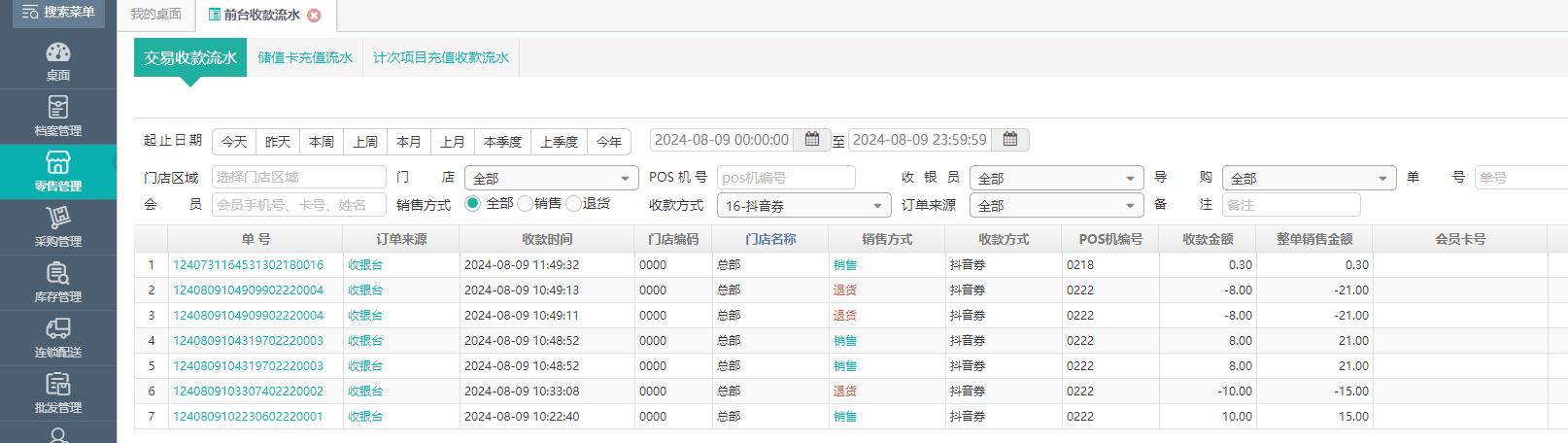Image resolution: width=1568 pixels, height=443 pixels.
Task: Open order link 1240809102230602220001
Action: [248, 416]
